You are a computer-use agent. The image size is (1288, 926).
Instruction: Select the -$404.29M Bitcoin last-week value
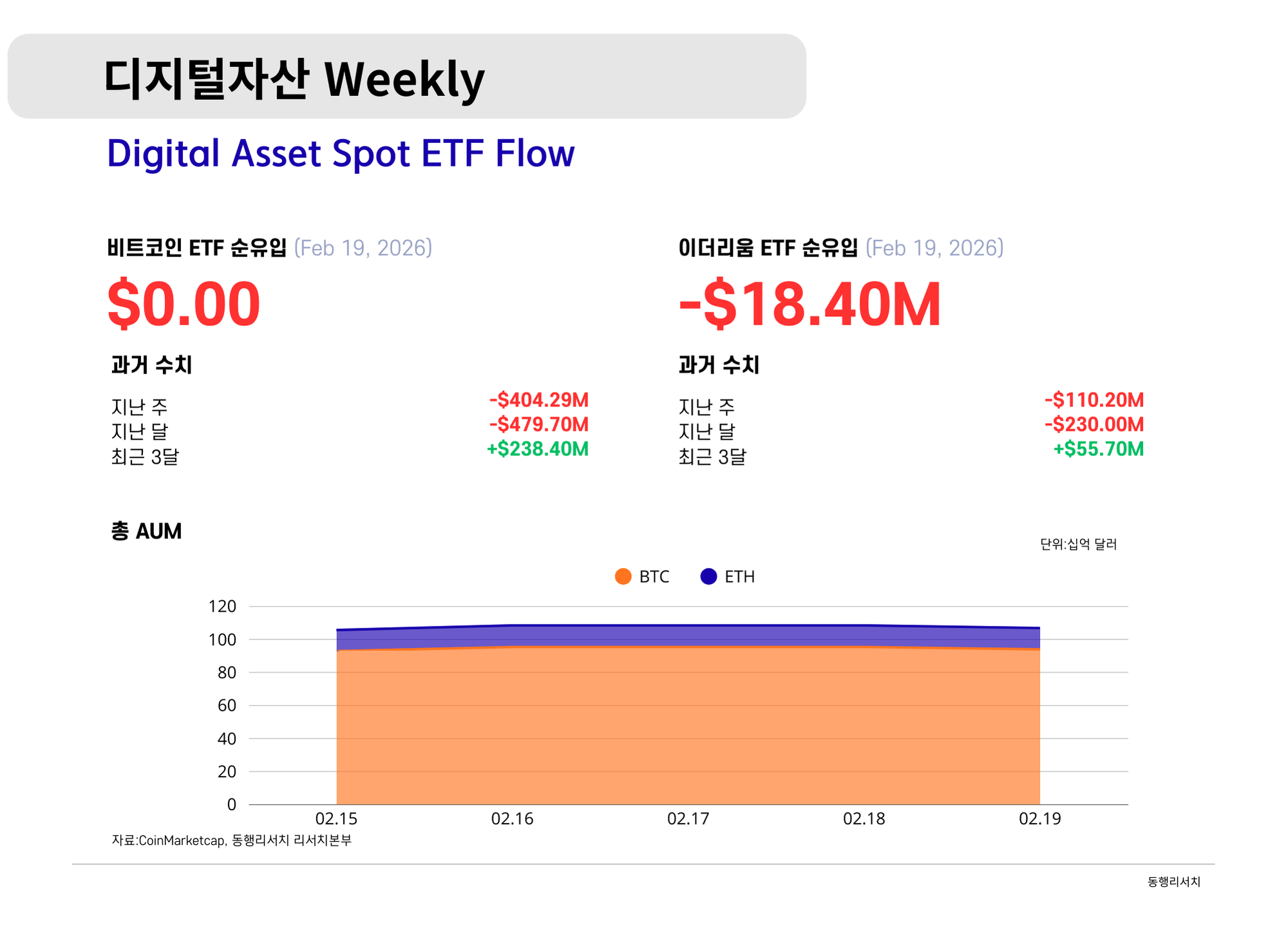click(x=538, y=400)
